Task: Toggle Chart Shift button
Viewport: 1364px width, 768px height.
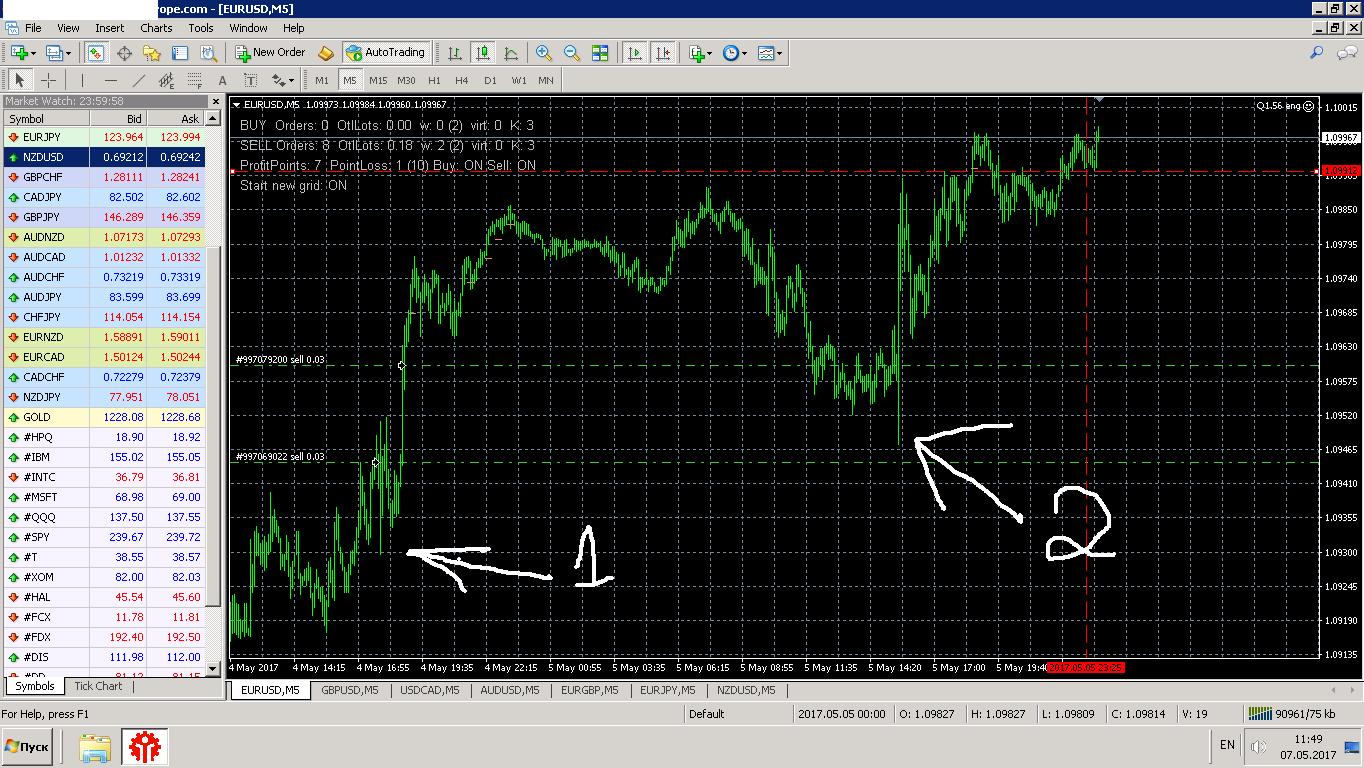Action: coord(662,53)
